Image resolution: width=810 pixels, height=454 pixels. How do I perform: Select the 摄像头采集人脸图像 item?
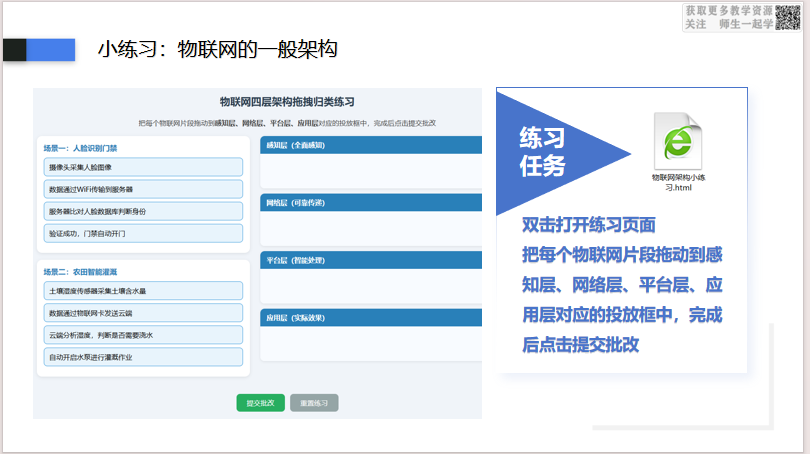pyautogui.click(x=143, y=167)
